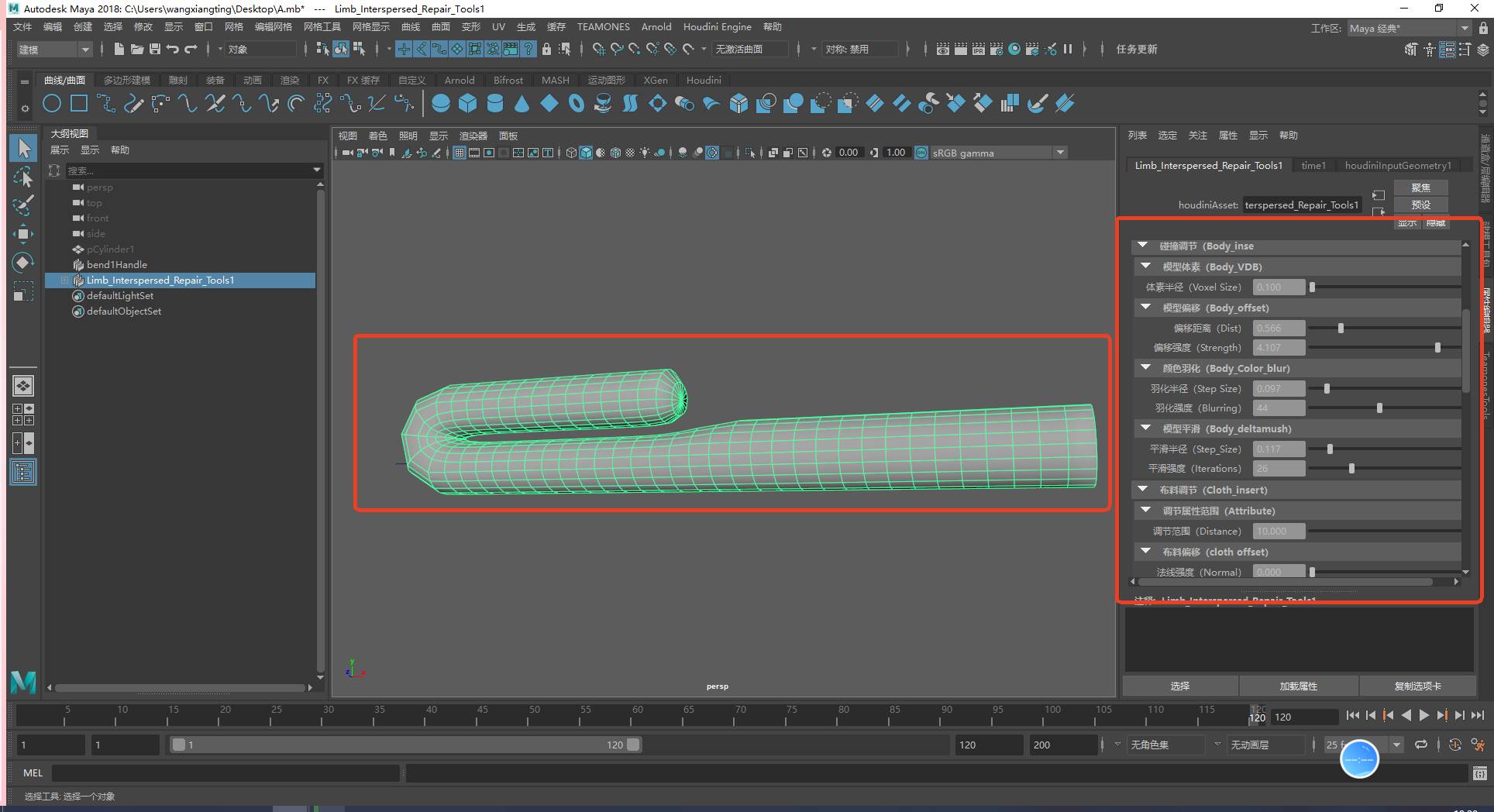Click the NURBS square shelf icon
The height and width of the screenshot is (812, 1494).
(79, 104)
